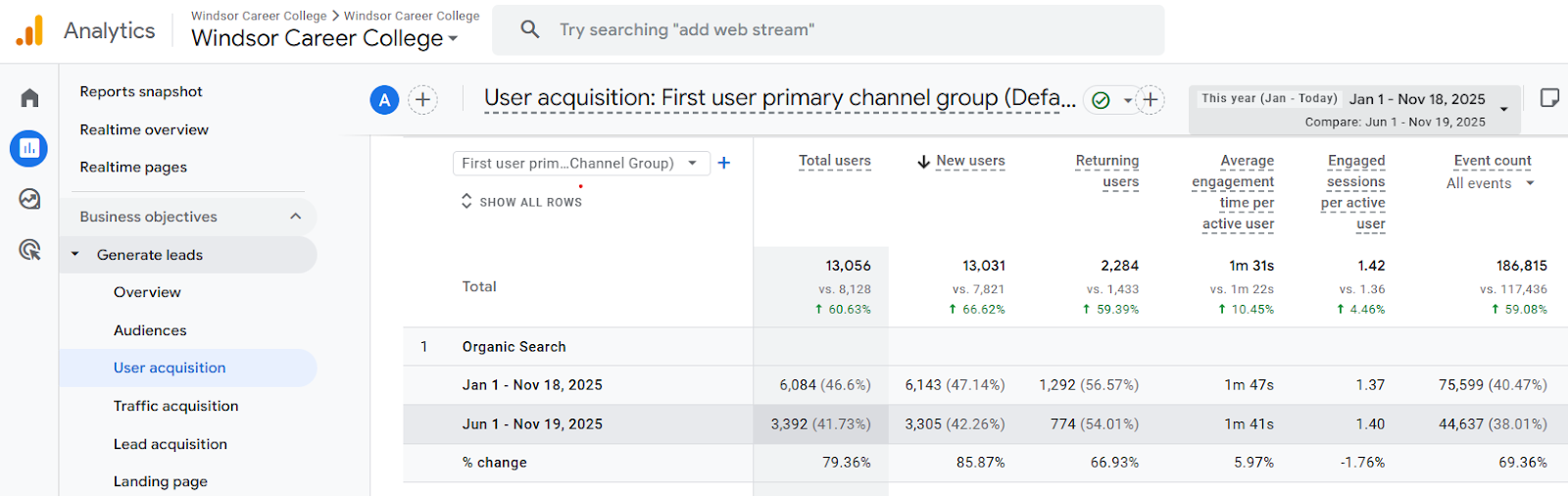Click the add comparison plus icon
The width and height of the screenshot is (1568, 496).
(x=422, y=100)
